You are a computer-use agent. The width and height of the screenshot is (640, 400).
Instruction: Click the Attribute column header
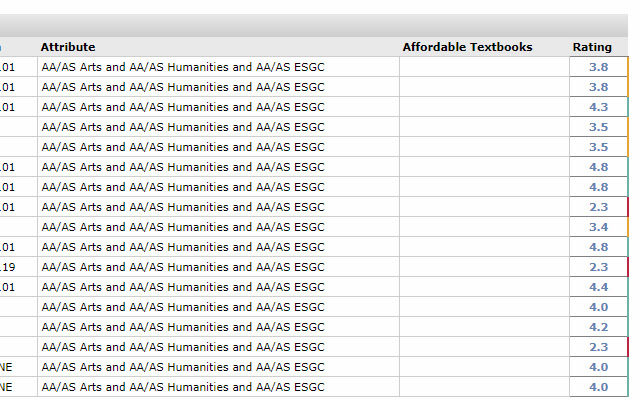[68, 47]
